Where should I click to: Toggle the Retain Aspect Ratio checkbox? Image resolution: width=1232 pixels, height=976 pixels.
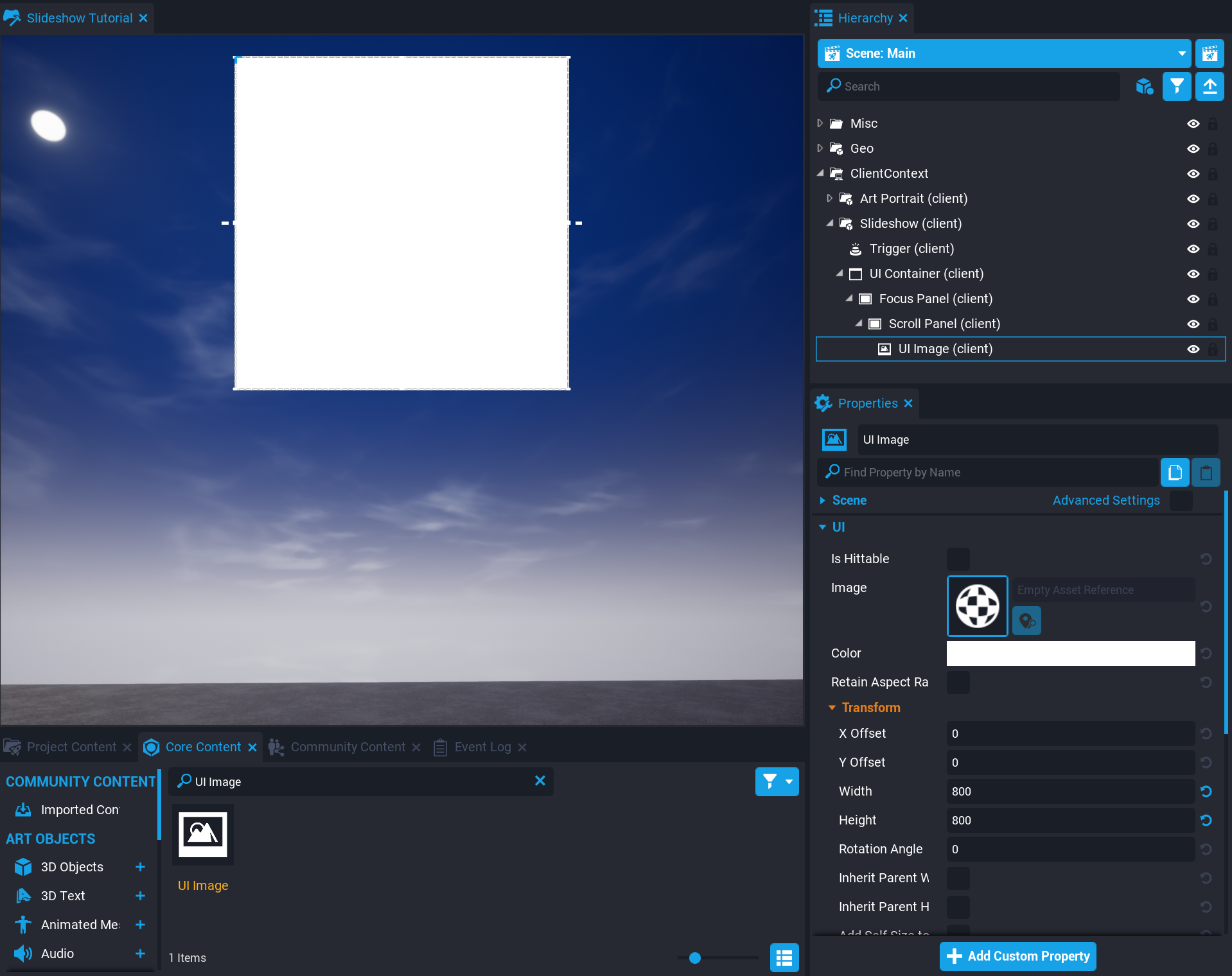pos(958,682)
